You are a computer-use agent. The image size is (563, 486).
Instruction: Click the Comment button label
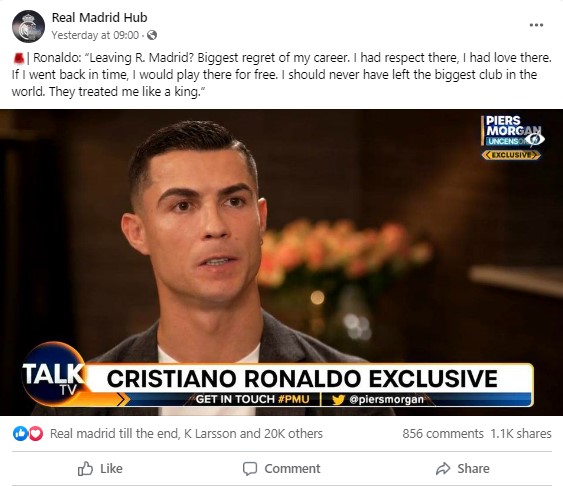pyautogui.click(x=292, y=468)
